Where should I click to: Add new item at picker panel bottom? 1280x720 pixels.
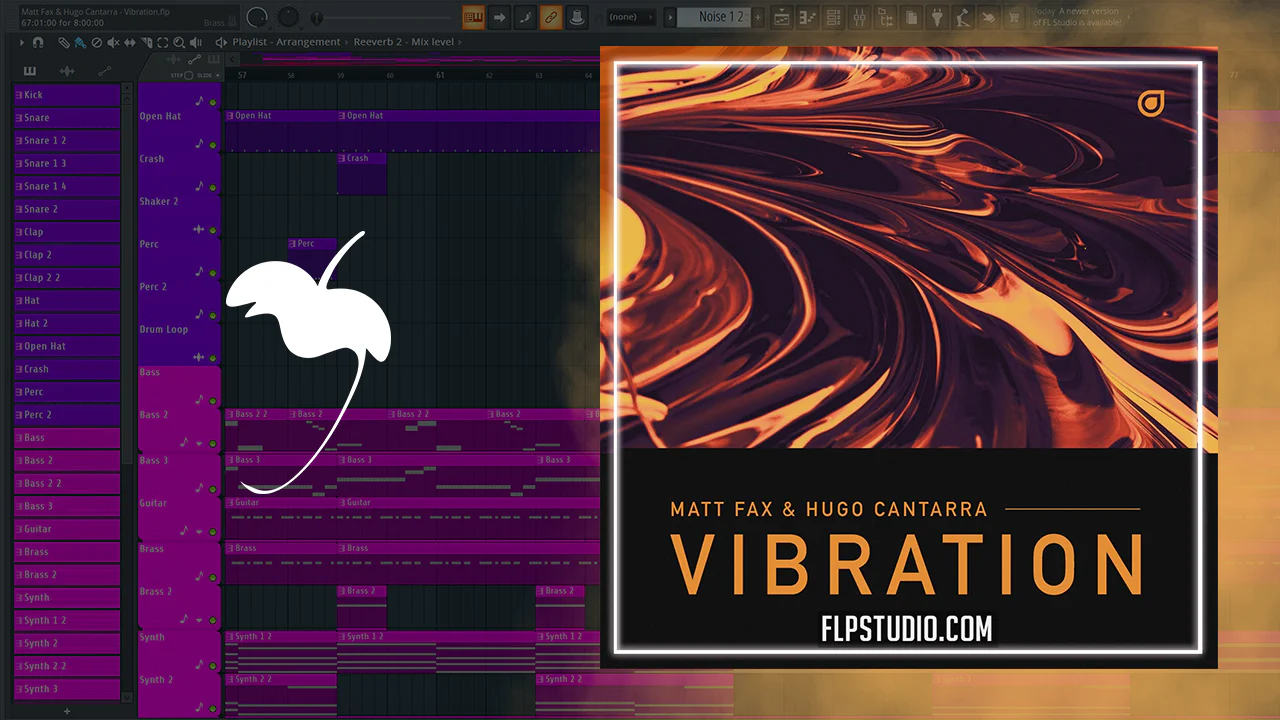67,711
